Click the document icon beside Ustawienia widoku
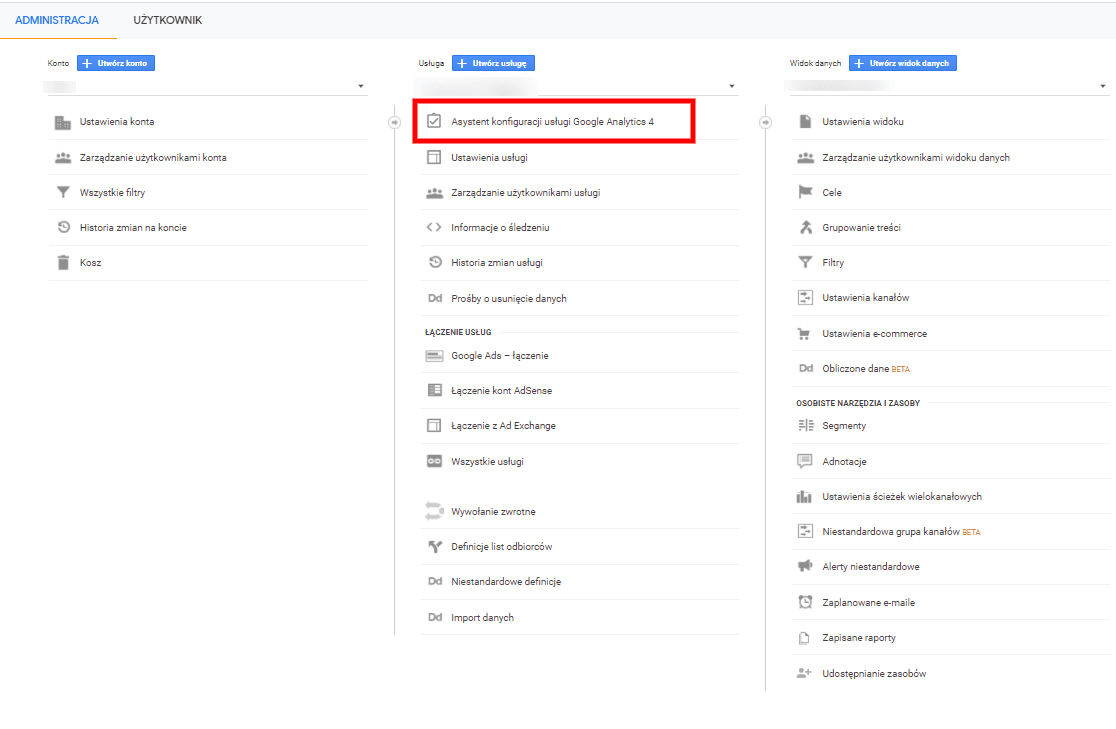 coord(805,121)
